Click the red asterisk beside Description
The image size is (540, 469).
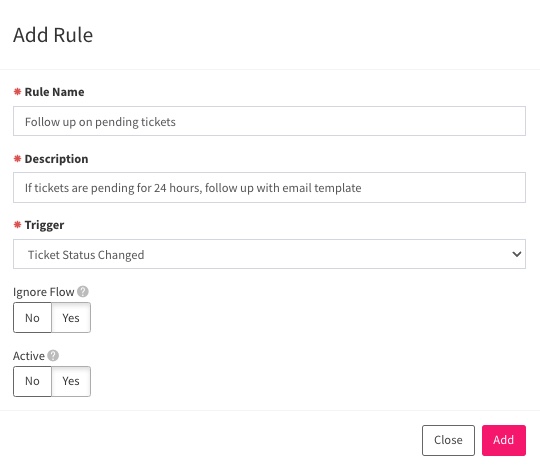17,158
